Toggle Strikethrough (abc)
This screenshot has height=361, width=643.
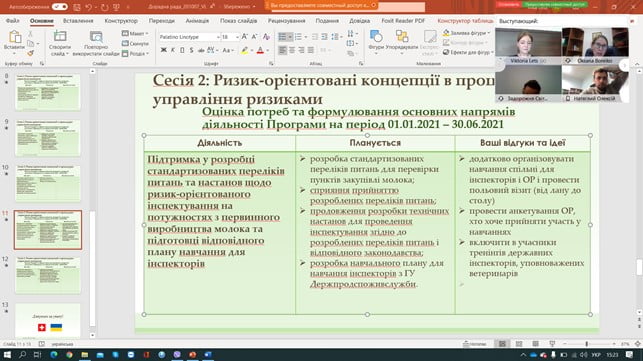[x=201, y=50]
